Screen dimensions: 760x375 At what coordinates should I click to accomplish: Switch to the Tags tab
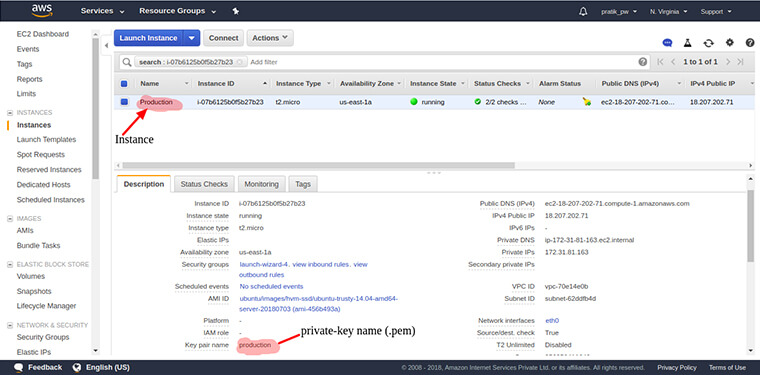[303, 184]
